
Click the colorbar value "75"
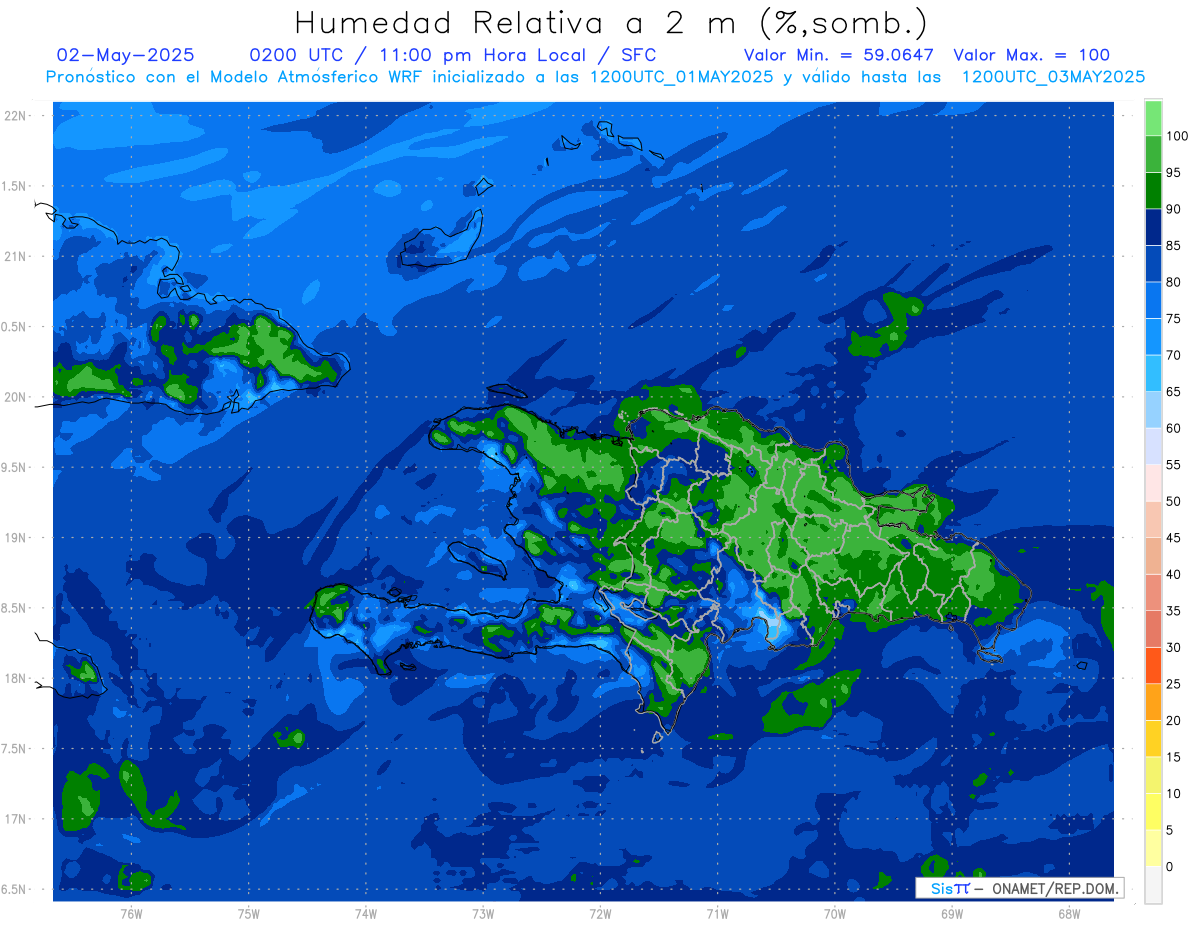click(x=1173, y=319)
